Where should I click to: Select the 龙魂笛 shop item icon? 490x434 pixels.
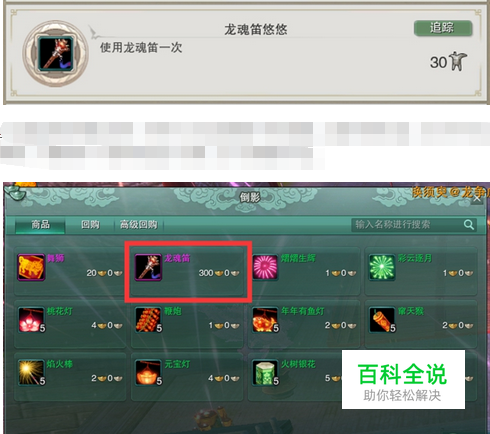[x=148, y=267]
